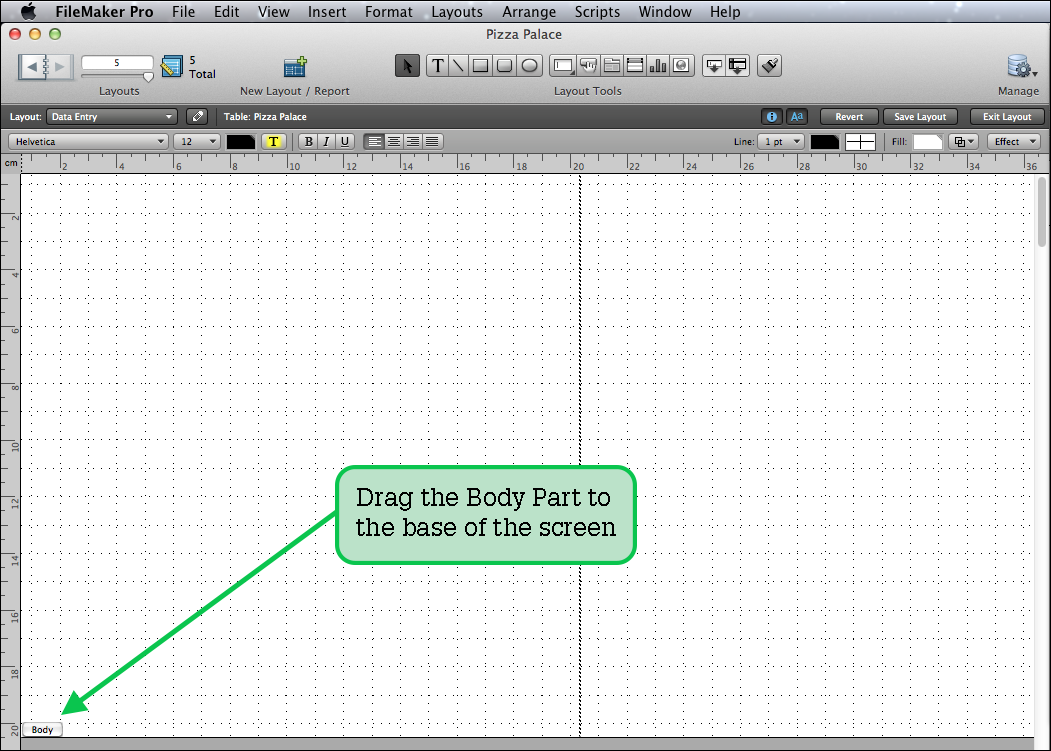Open the FileMaker Pro application menu
The height and width of the screenshot is (751, 1051).
pos(104,11)
